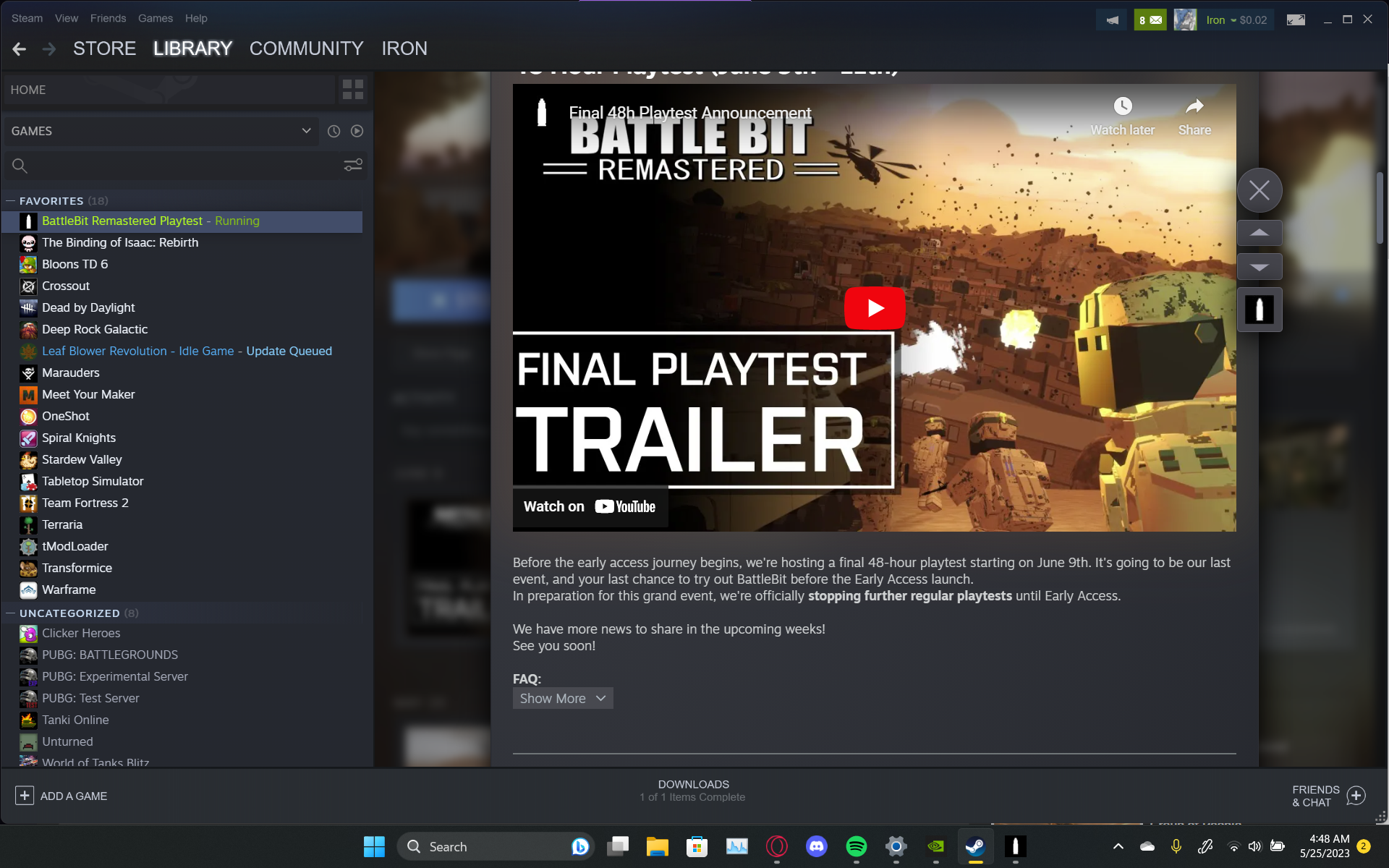Go to previous news post arrow
The height and width of the screenshot is (868, 1389).
(x=1260, y=233)
